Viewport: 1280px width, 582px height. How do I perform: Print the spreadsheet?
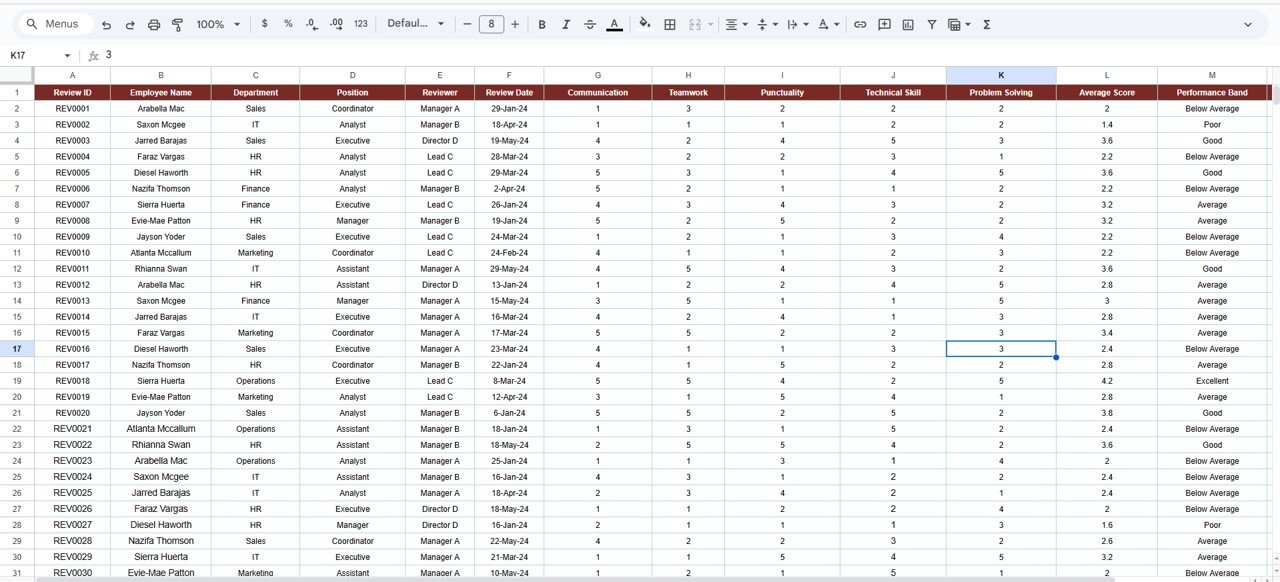[153, 24]
